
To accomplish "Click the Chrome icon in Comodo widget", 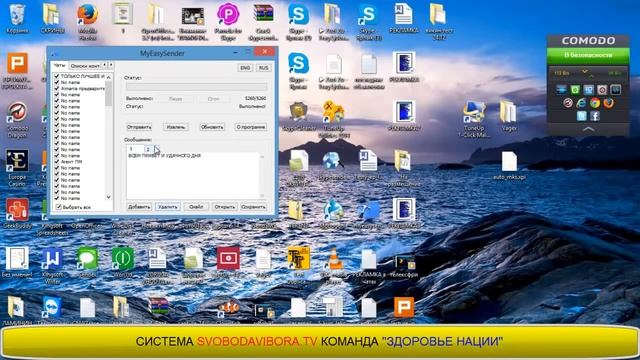I will point(595,103).
